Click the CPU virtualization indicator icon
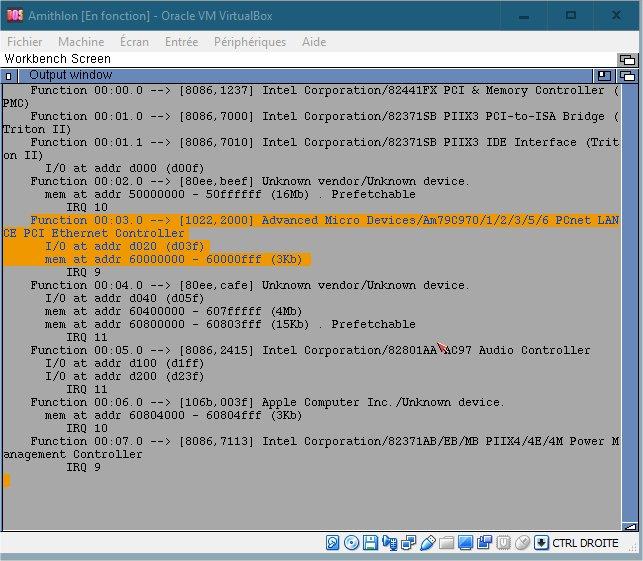 click(x=503, y=543)
